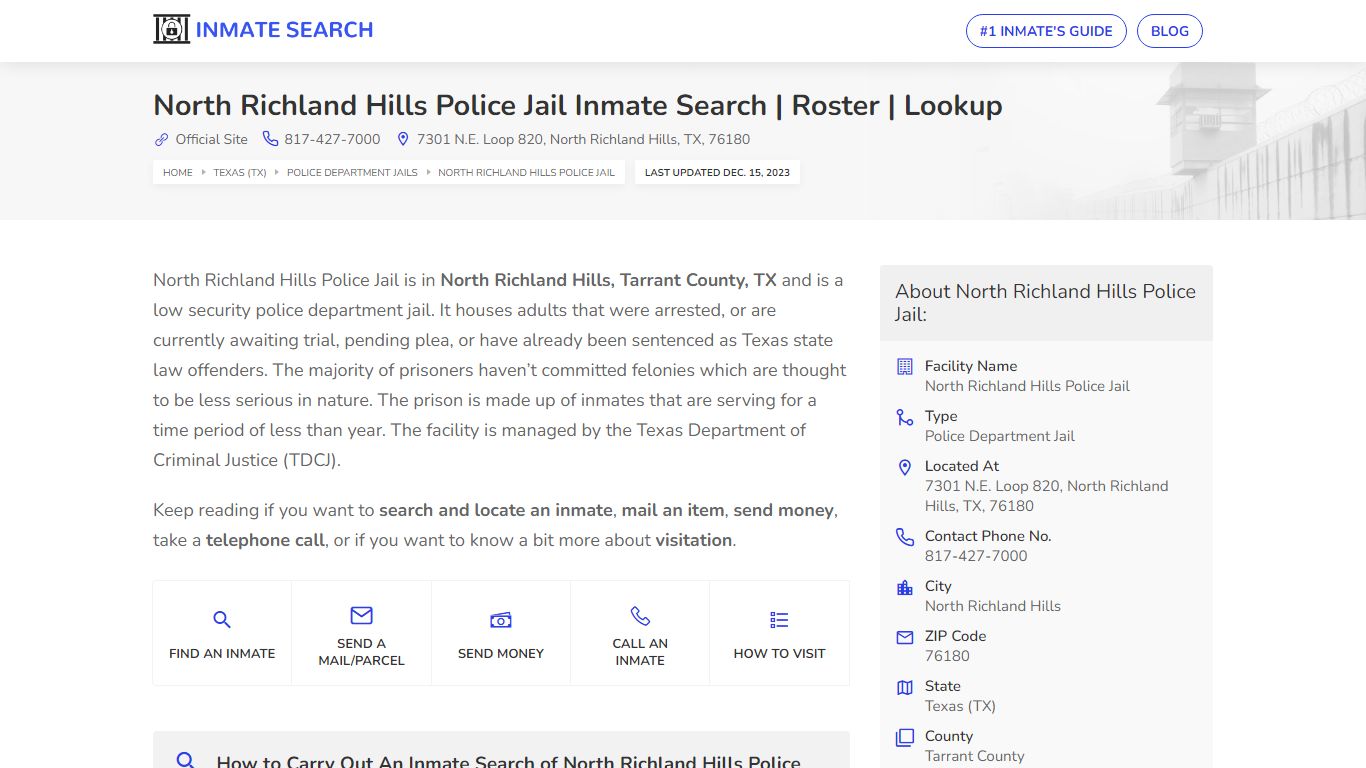Select the North Richland Hills Police Jail breadcrumb
Screen dimensions: 1366x768
[527, 172]
